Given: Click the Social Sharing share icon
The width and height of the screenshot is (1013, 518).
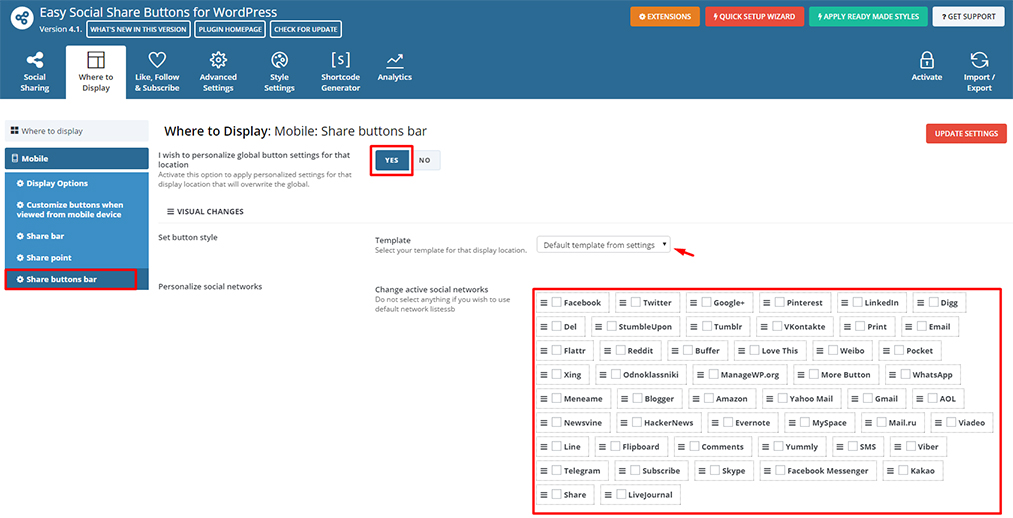Looking at the screenshot, I should tap(35, 60).
